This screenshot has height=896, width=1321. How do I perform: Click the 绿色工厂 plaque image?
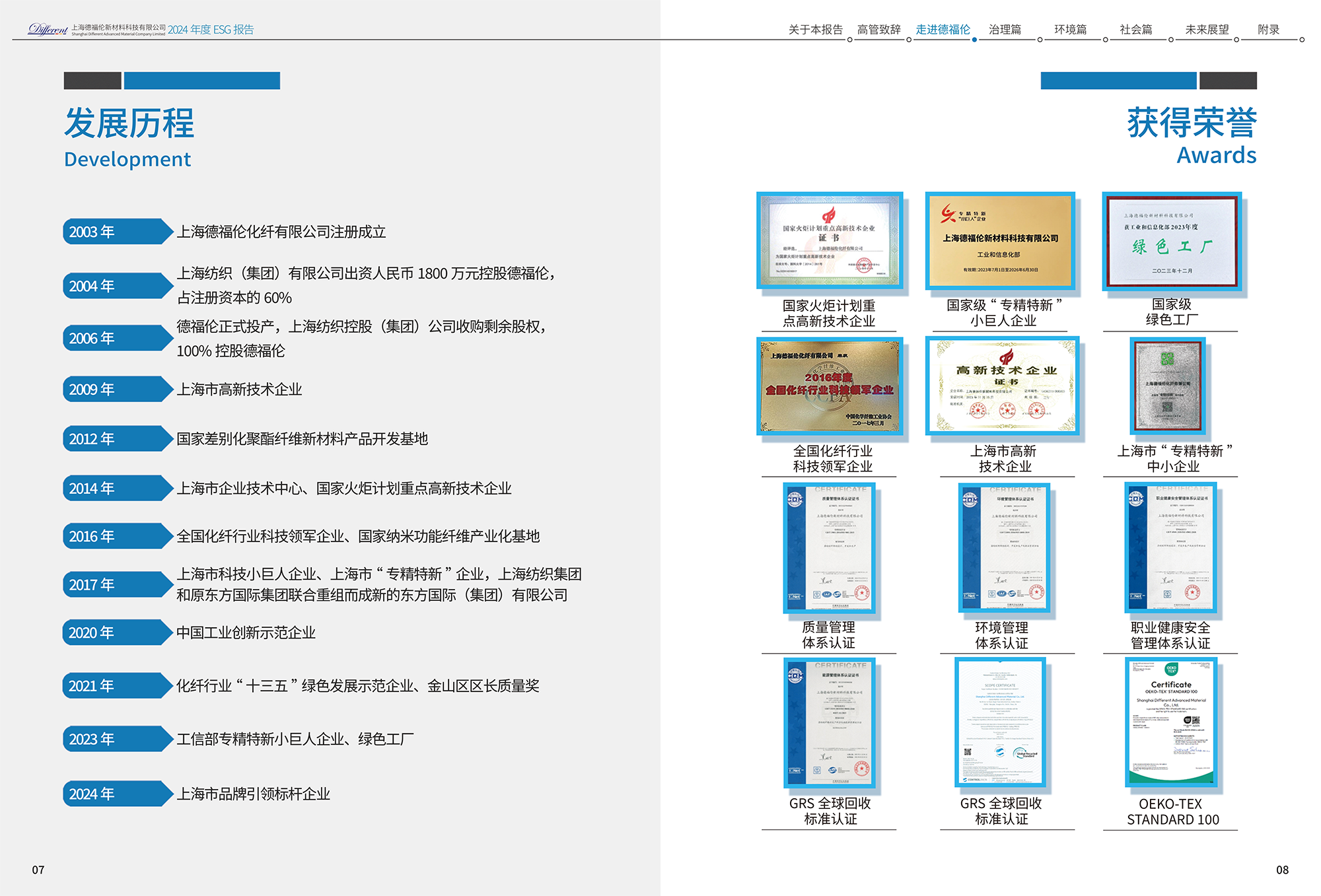tap(1172, 241)
